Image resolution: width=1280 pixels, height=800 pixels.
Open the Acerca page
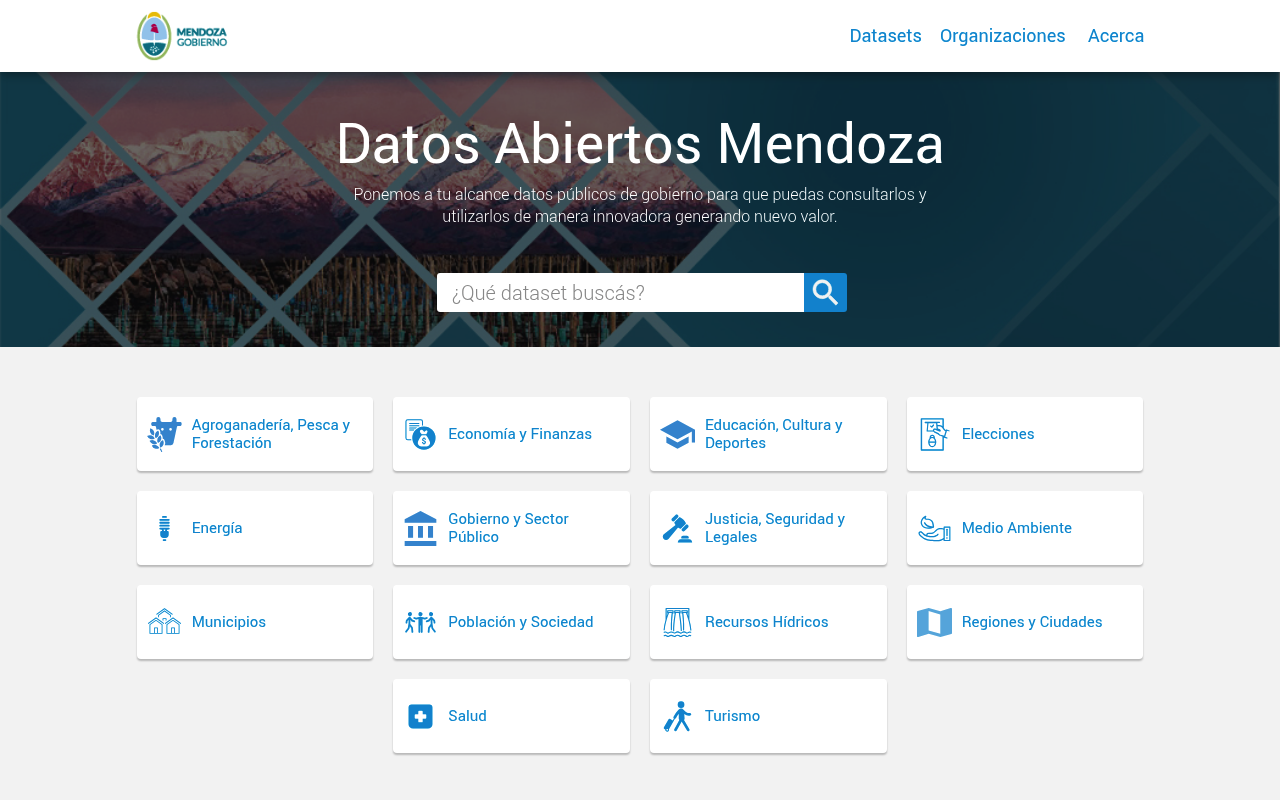pos(1116,36)
